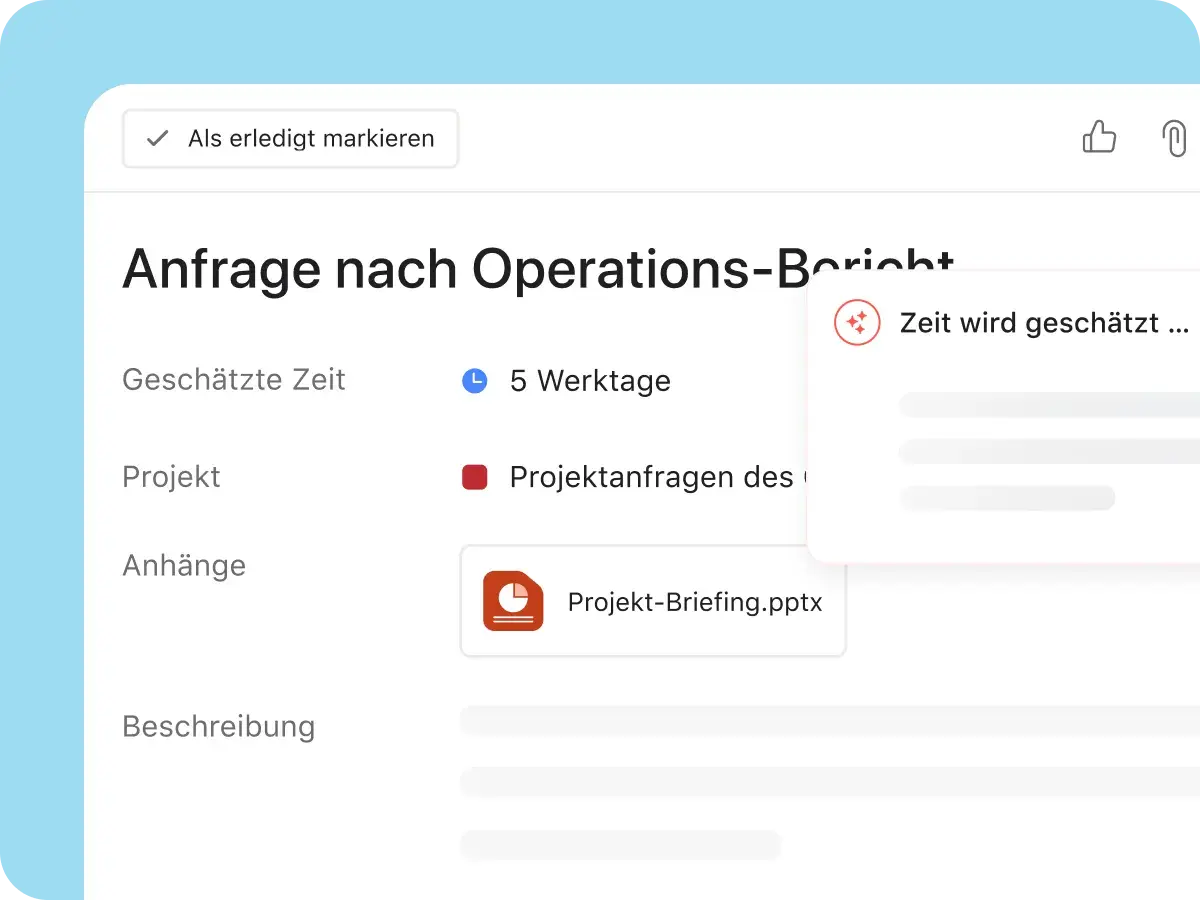Open the Projekt-Briefing.pptx attachment card
The height and width of the screenshot is (900, 1200).
653,601
